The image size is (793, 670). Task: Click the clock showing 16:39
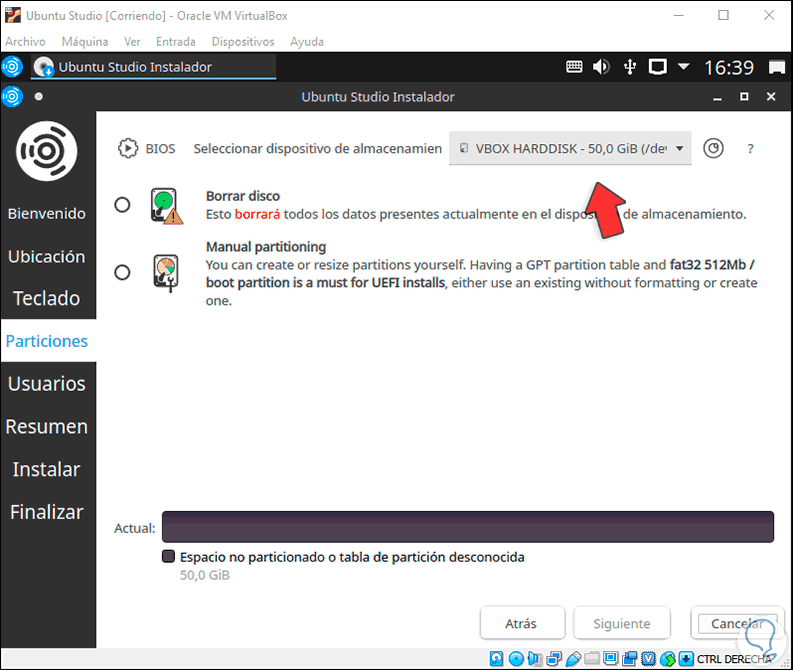coord(729,67)
